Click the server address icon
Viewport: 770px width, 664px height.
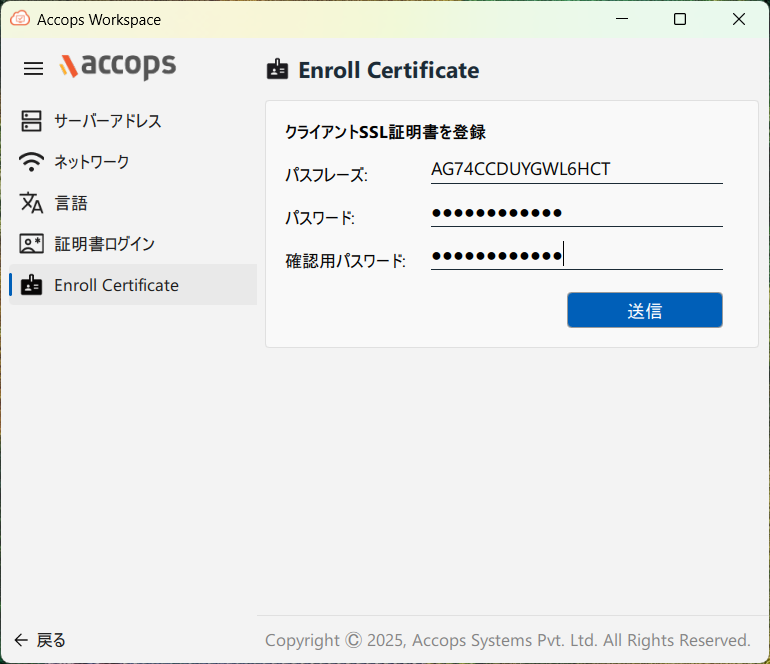coord(31,121)
